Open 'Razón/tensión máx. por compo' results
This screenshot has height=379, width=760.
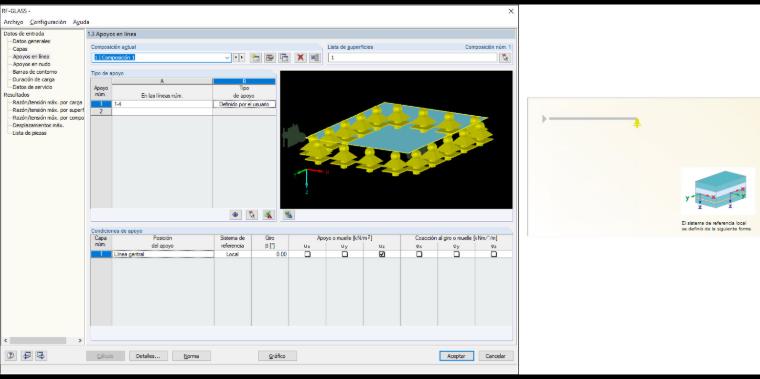click(x=48, y=118)
